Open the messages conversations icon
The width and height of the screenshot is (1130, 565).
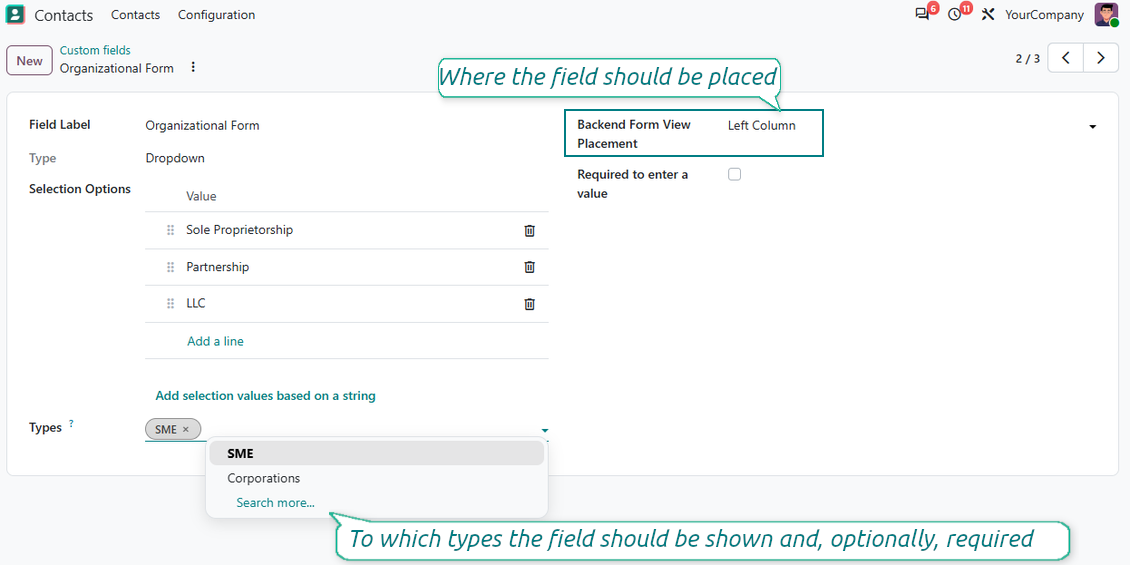click(x=922, y=14)
